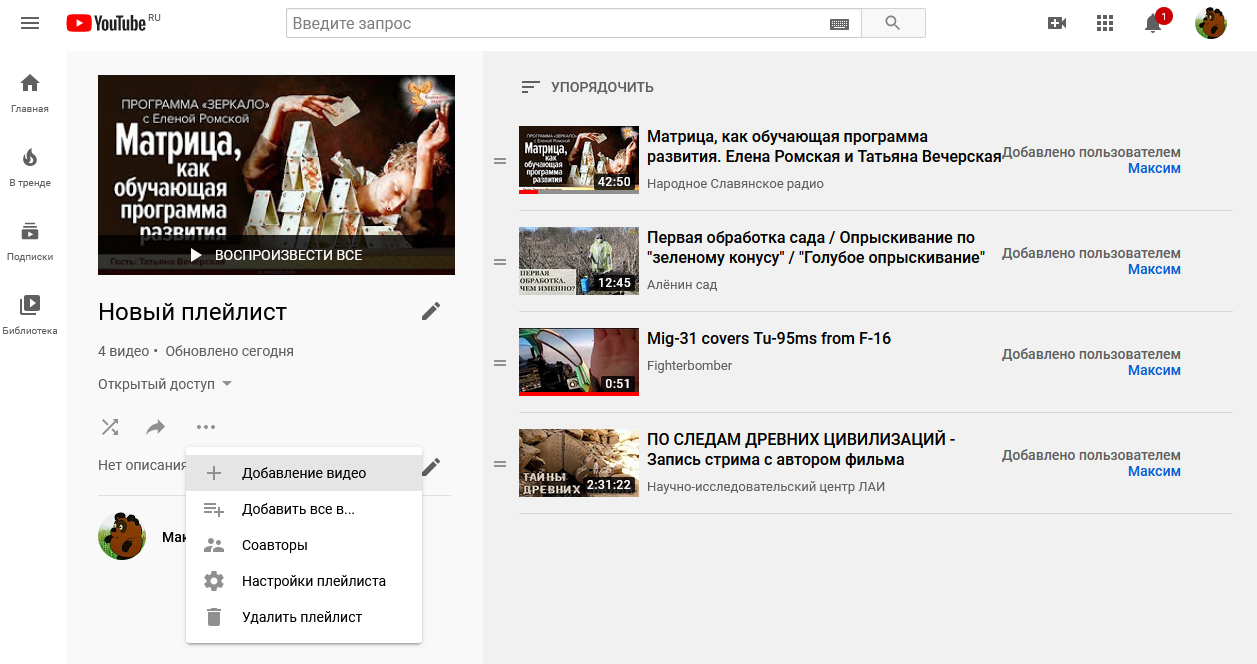Select Удалить плейлист menu entry
This screenshot has width=1257, height=664.
tap(301, 617)
